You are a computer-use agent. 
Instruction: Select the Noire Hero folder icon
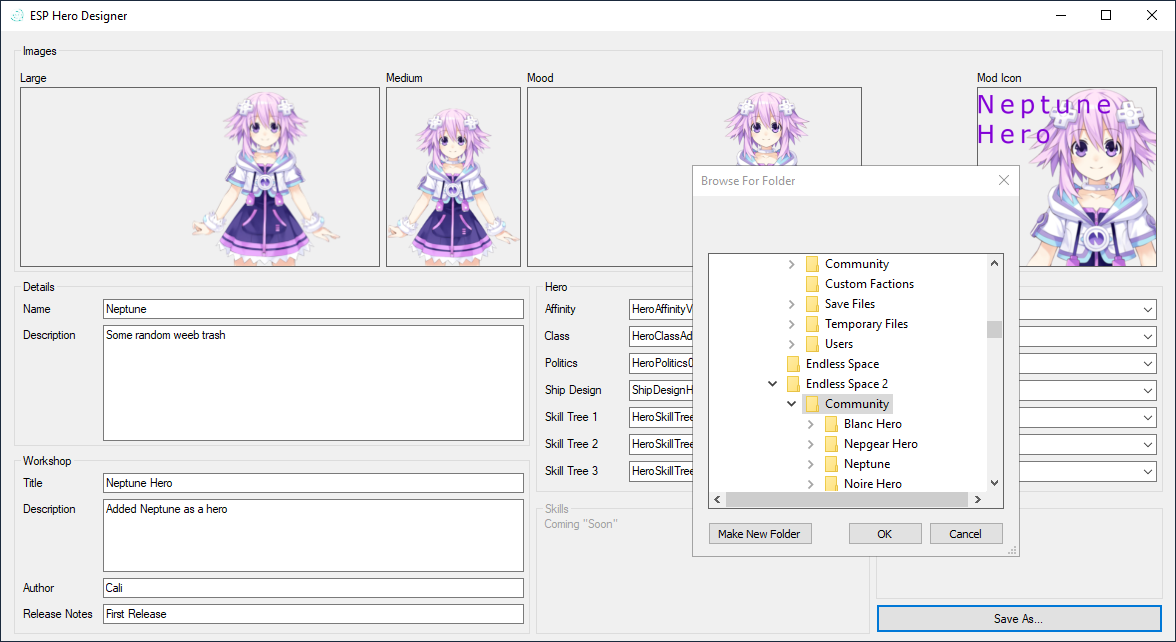[x=831, y=484]
